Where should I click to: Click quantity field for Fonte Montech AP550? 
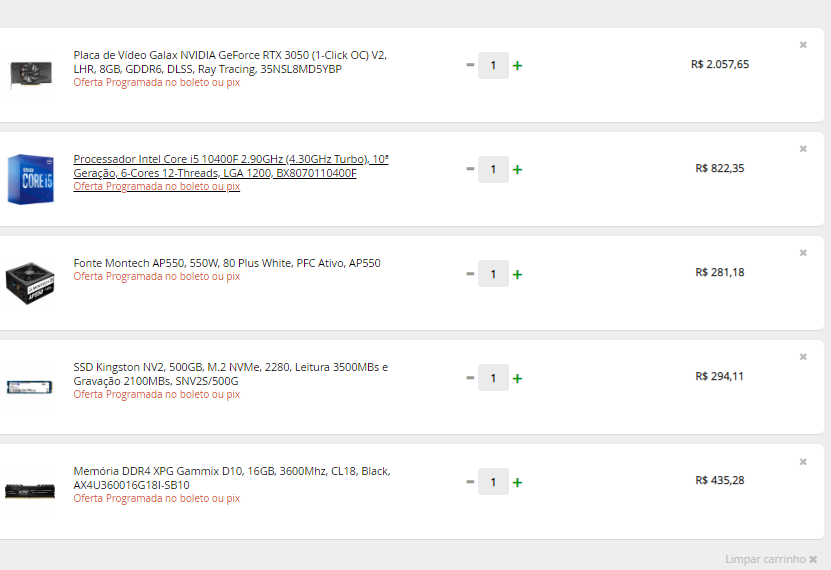tap(493, 274)
